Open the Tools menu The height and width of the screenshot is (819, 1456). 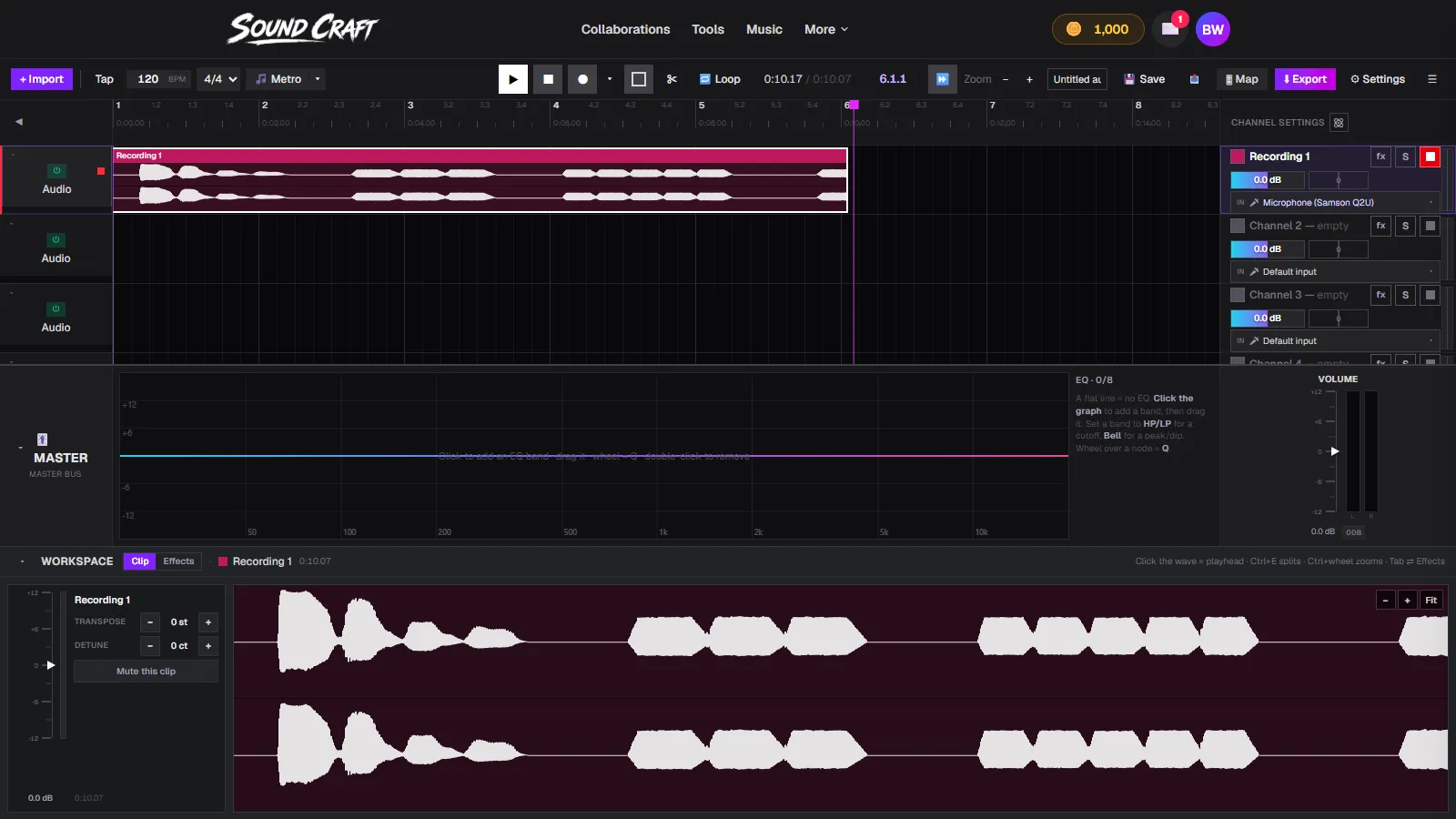point(708,29)
